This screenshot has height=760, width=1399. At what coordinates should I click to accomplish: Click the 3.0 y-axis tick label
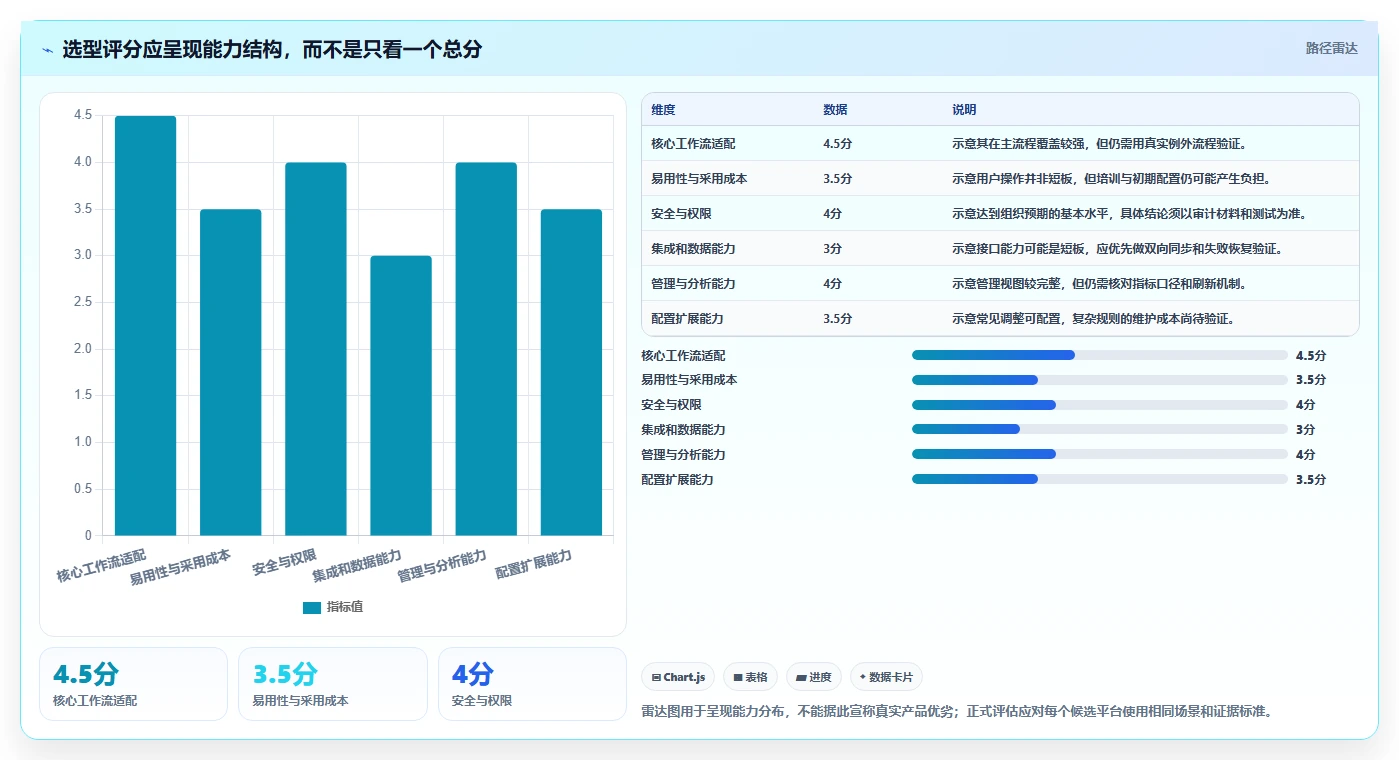[82, 255]
